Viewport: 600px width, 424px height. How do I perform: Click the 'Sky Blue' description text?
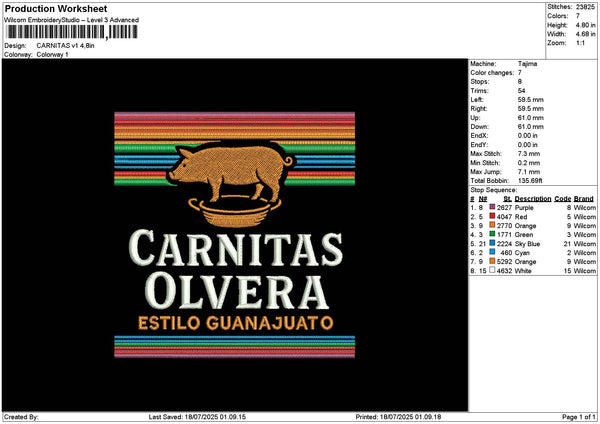coord(527,244)
